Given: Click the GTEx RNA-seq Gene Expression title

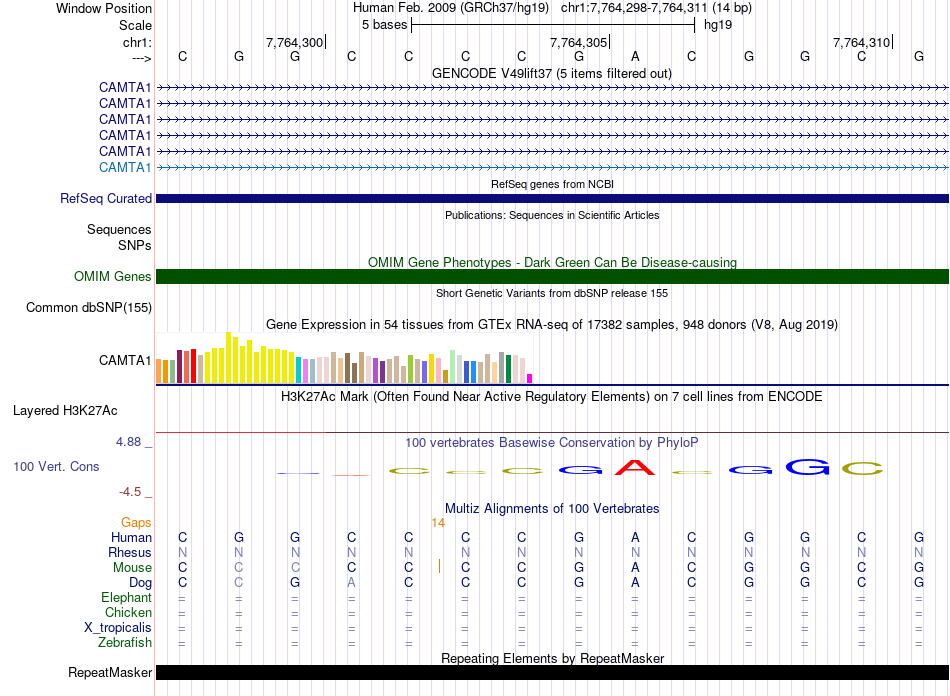Looking at the screenshot, I should (x=552, y=325).
